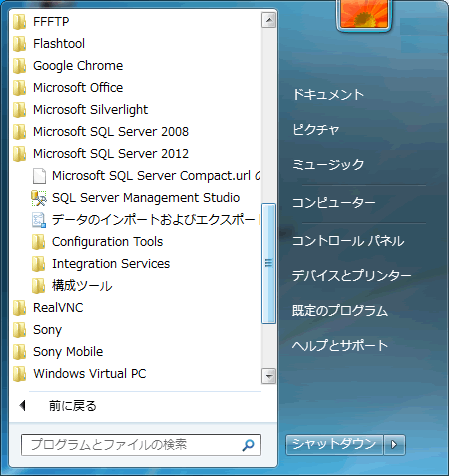Expand the Google Chrome program group
Screen dimensions: 449x476
(x=78, y=66)
